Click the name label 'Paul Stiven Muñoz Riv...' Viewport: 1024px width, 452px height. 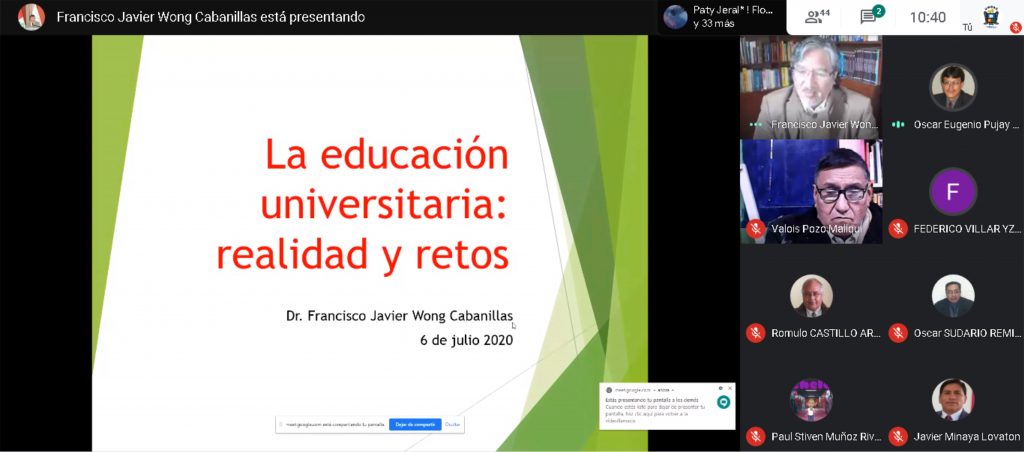point(826,436)
